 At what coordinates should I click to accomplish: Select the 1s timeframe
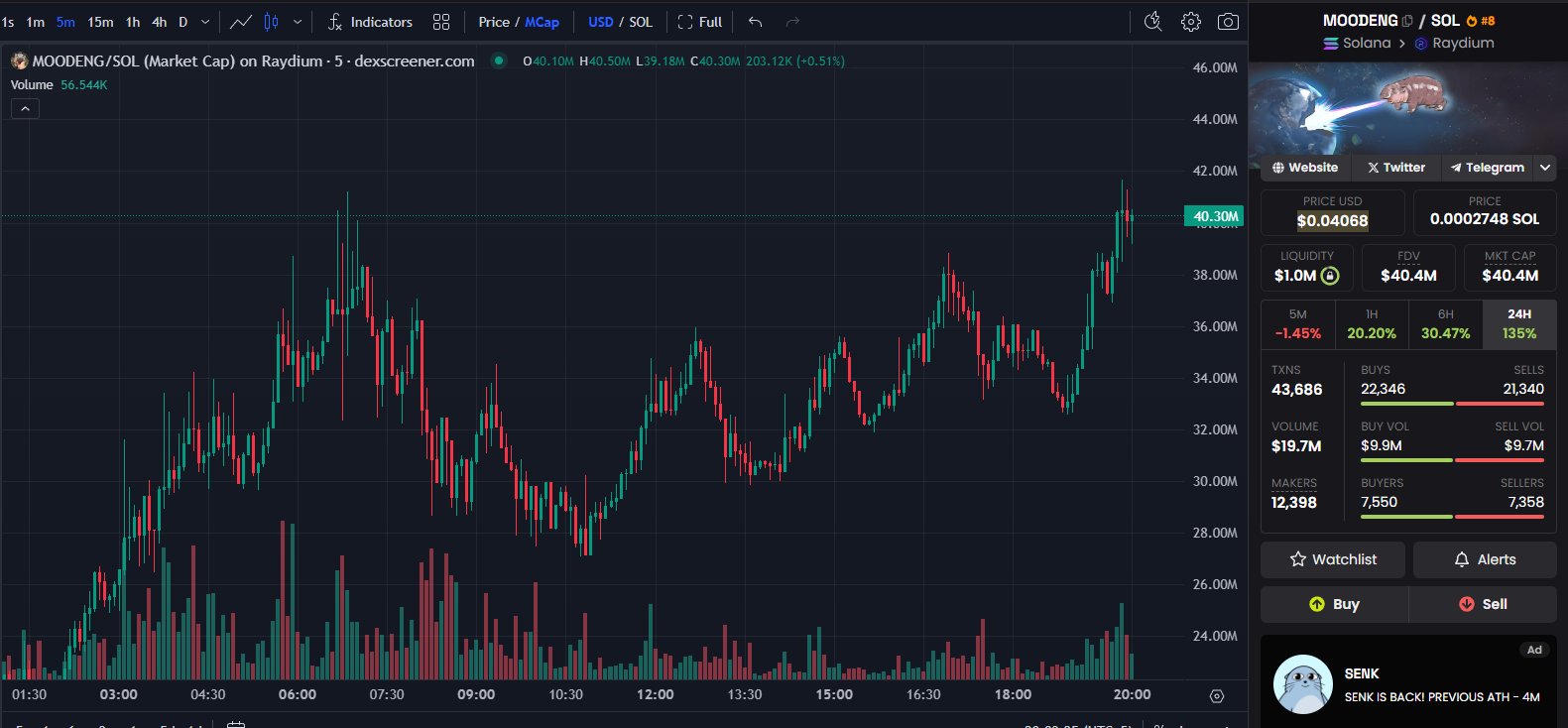8,22
